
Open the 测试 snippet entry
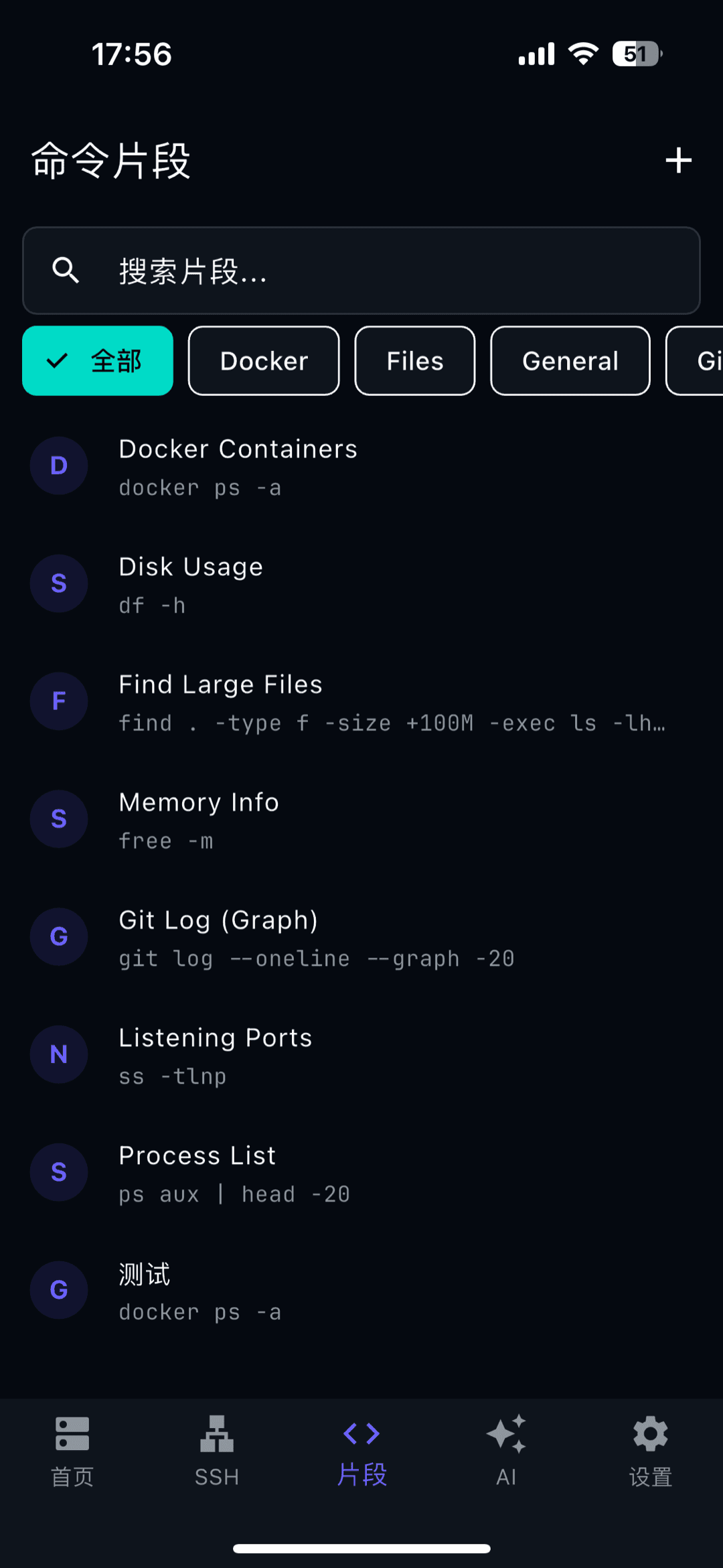[361, 1291]
